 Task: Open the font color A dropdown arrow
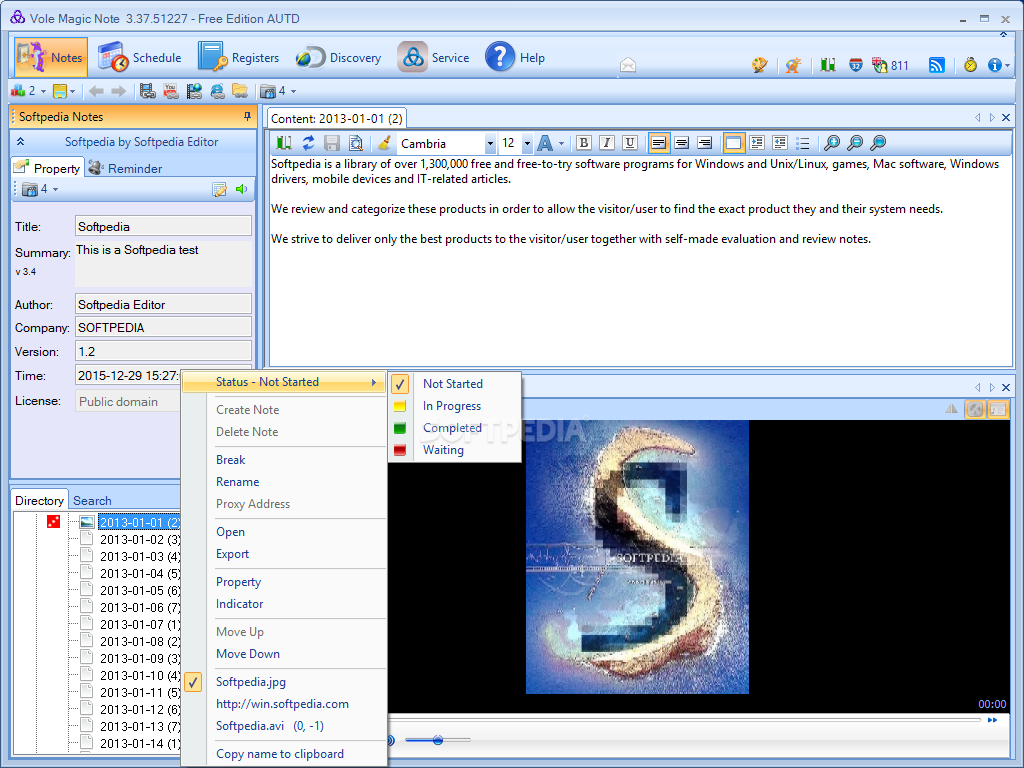562,143
